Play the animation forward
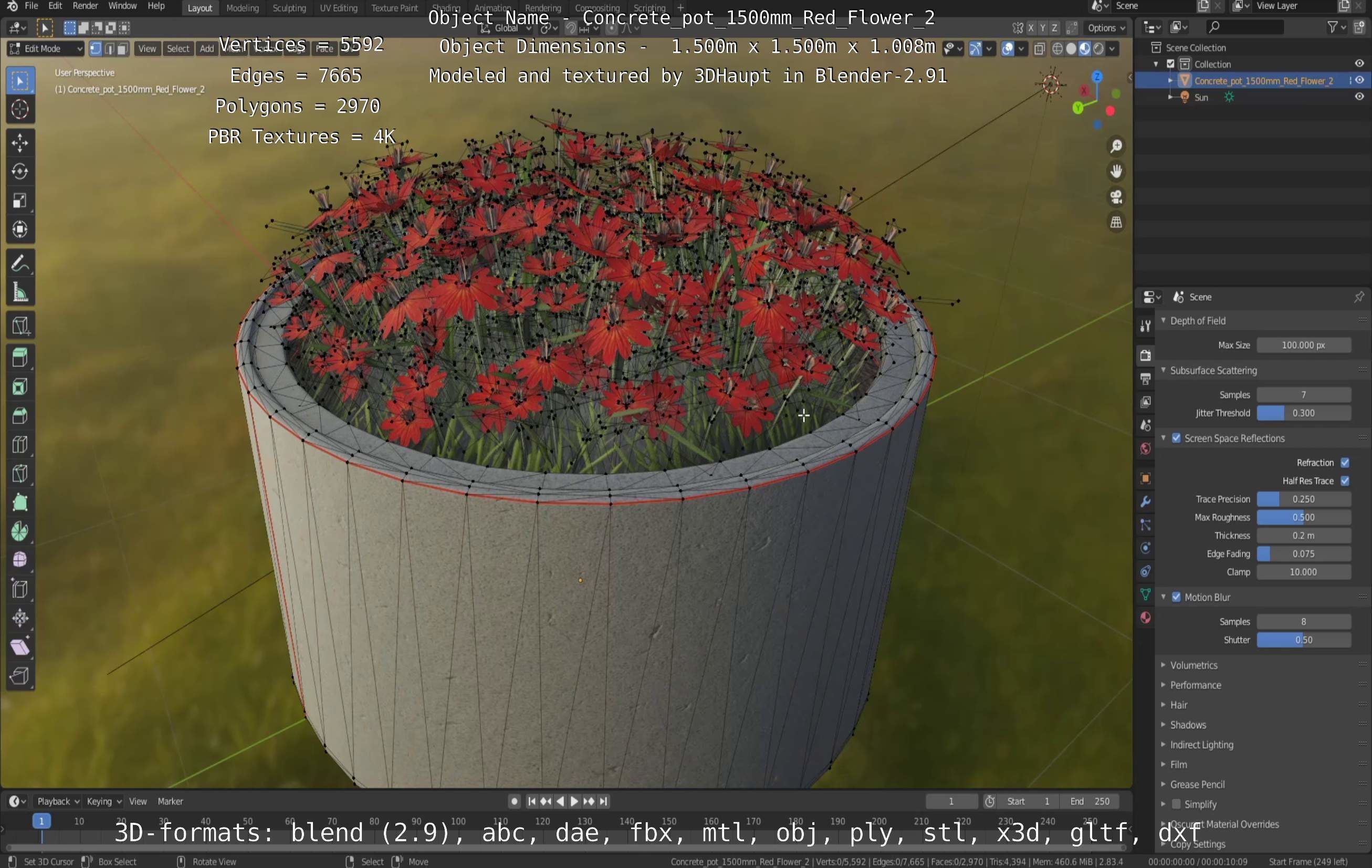This screenshot has width=1372, height=868. (574, 801)
